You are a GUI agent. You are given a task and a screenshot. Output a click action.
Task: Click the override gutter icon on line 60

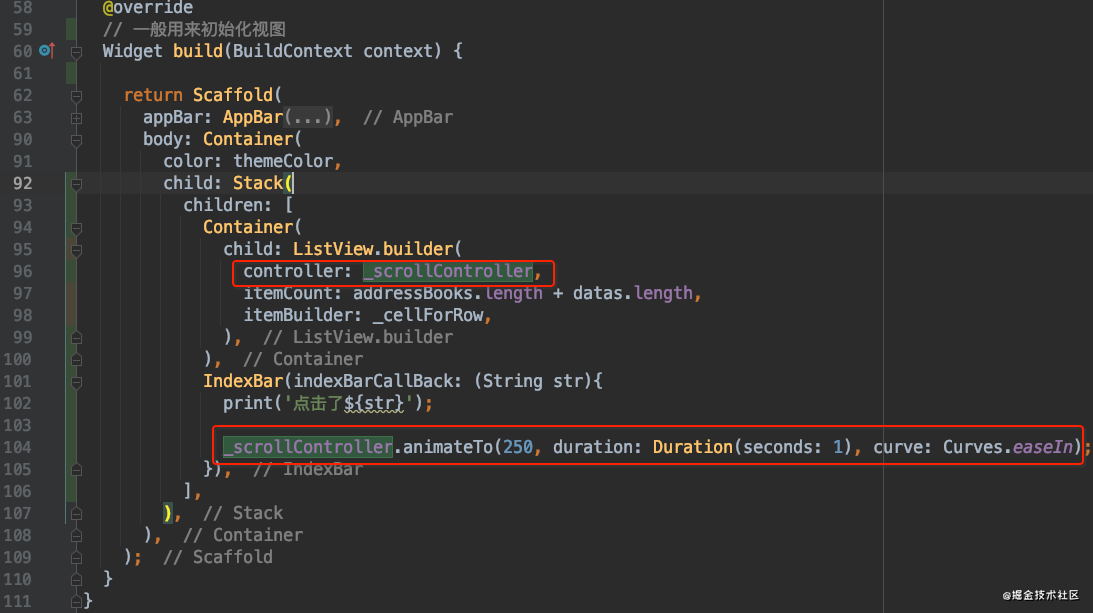(x=47, y=50)
